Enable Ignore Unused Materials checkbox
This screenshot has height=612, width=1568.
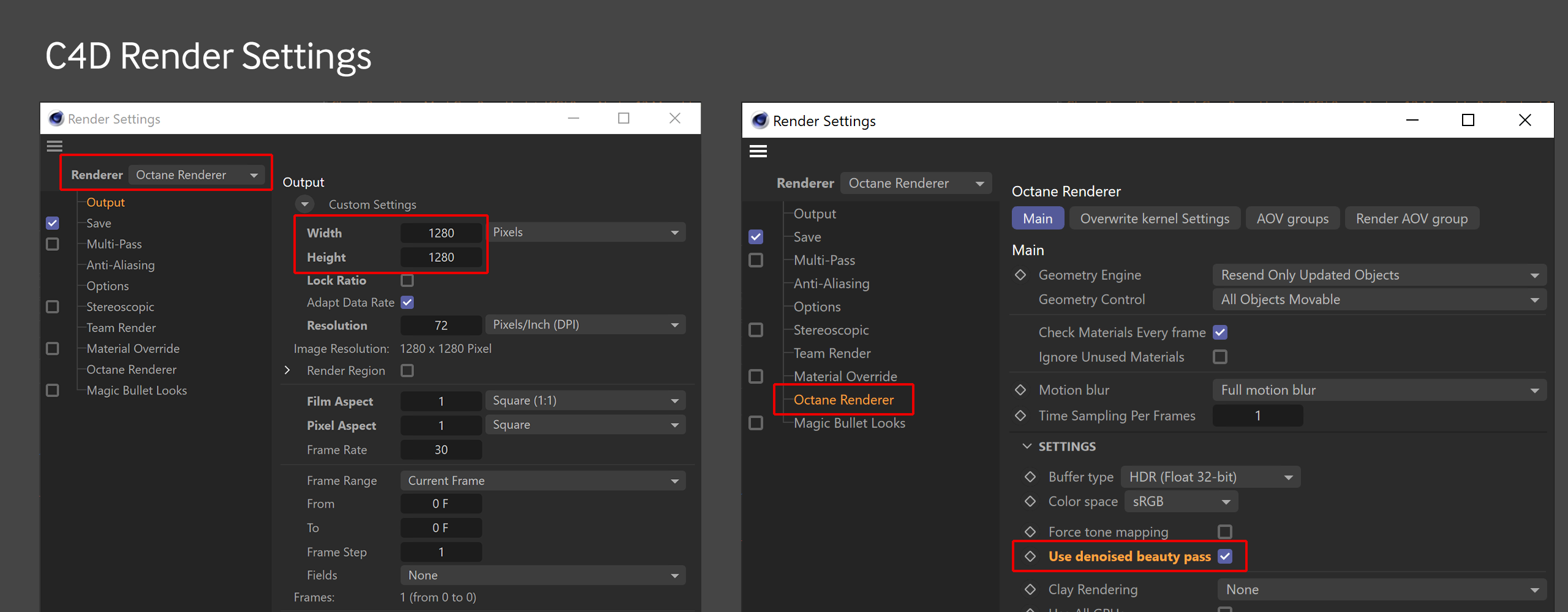tap(1220, 357)
